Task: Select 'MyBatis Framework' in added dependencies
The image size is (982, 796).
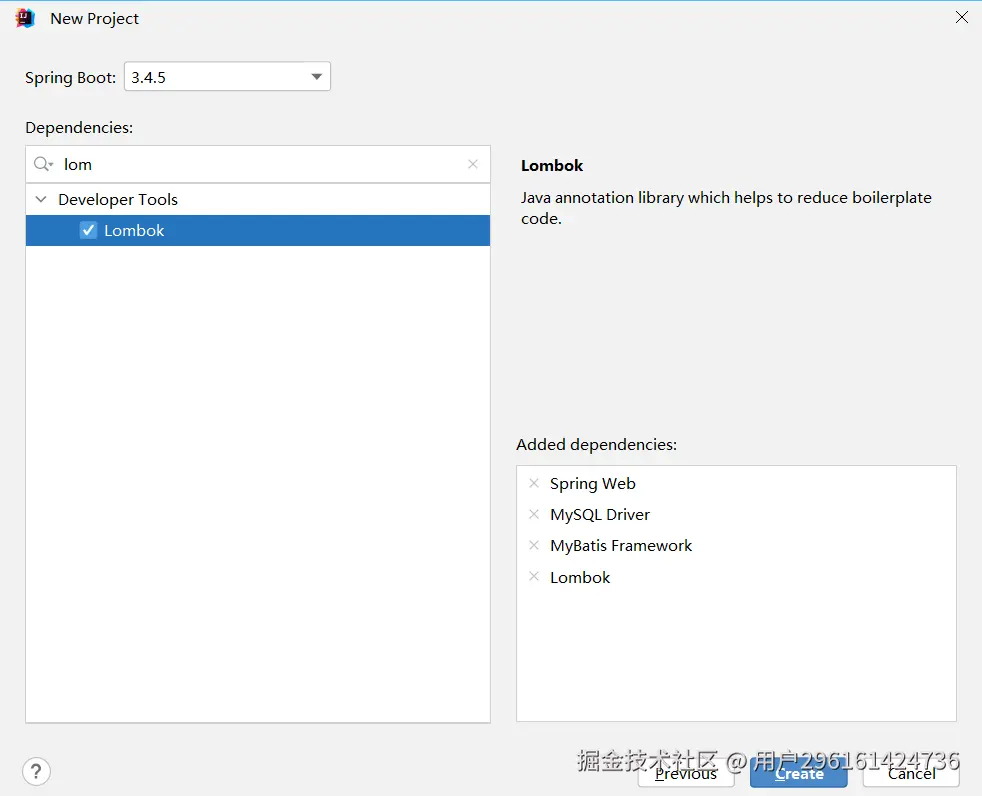Action: pyautogui.click(x=621, y=545)
